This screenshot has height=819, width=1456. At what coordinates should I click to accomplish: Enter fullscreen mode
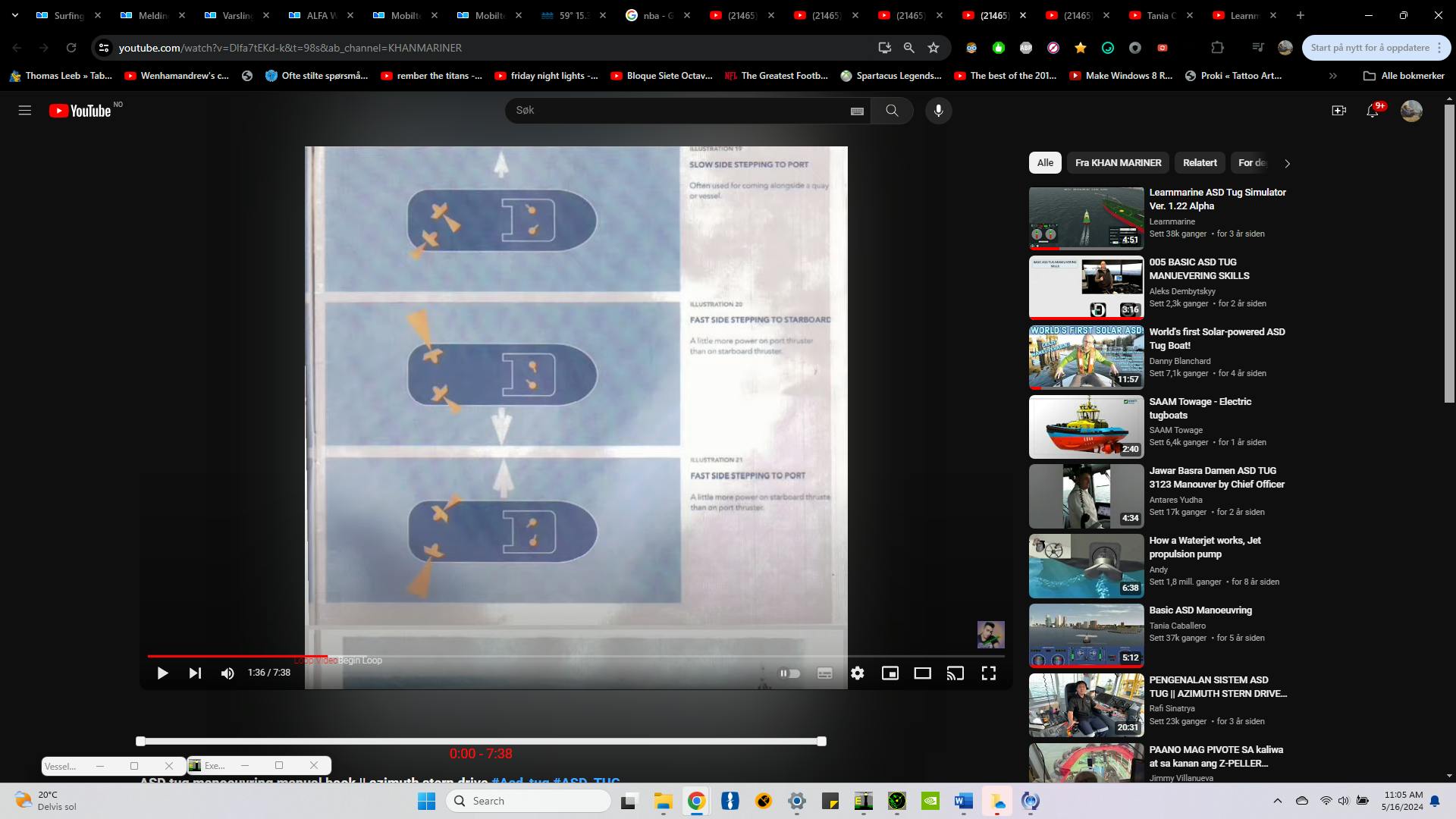pyautogui.click(x=988, y=673)
